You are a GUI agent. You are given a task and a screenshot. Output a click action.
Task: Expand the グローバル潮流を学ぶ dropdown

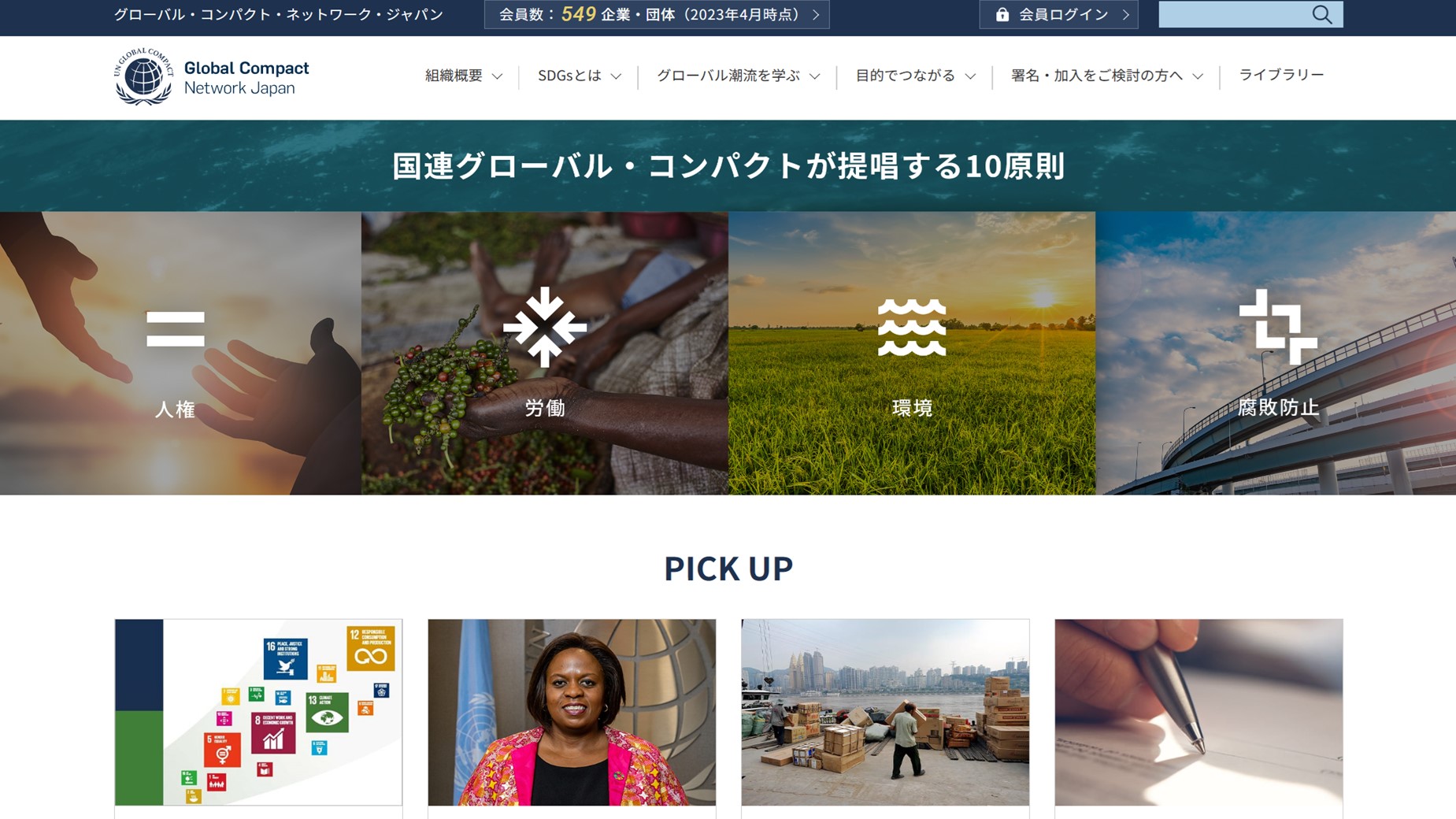pyautogui.click(x=738, y=76)
